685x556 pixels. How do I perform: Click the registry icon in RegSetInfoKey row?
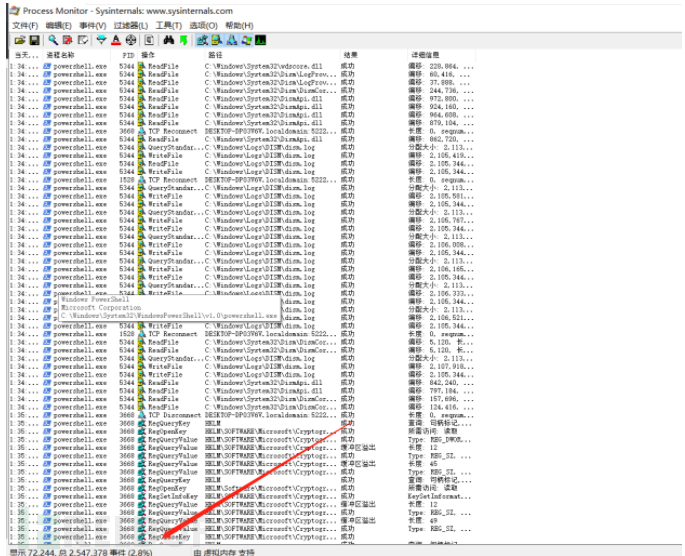tap(142, 497)
